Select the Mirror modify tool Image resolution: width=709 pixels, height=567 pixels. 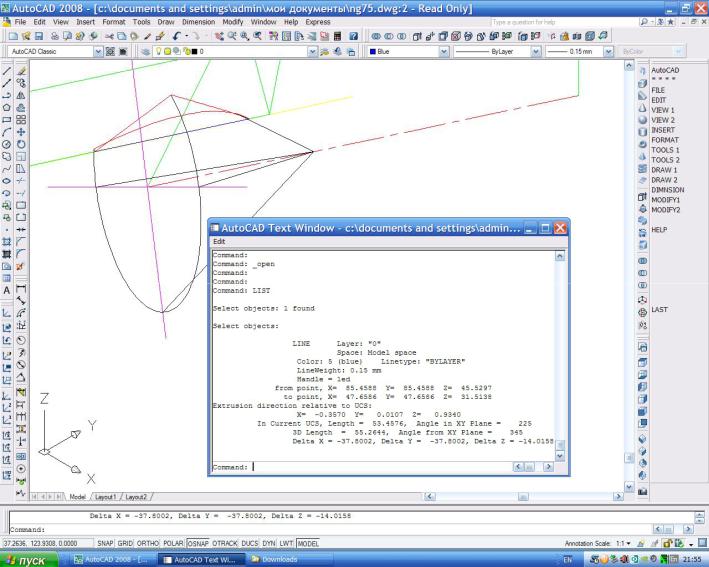point(21,95)
